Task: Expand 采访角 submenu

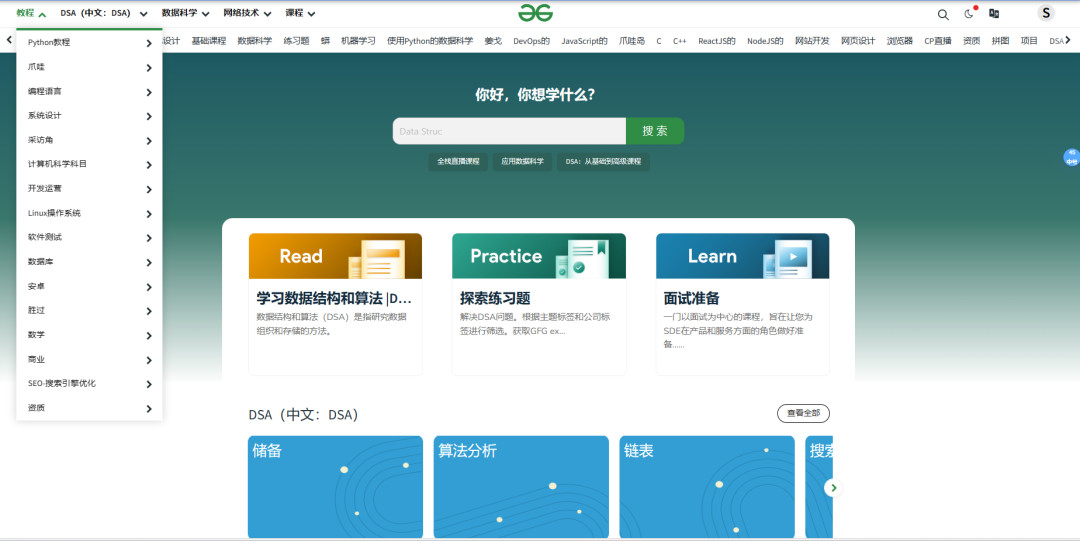Action: click(x=90, y=140)
